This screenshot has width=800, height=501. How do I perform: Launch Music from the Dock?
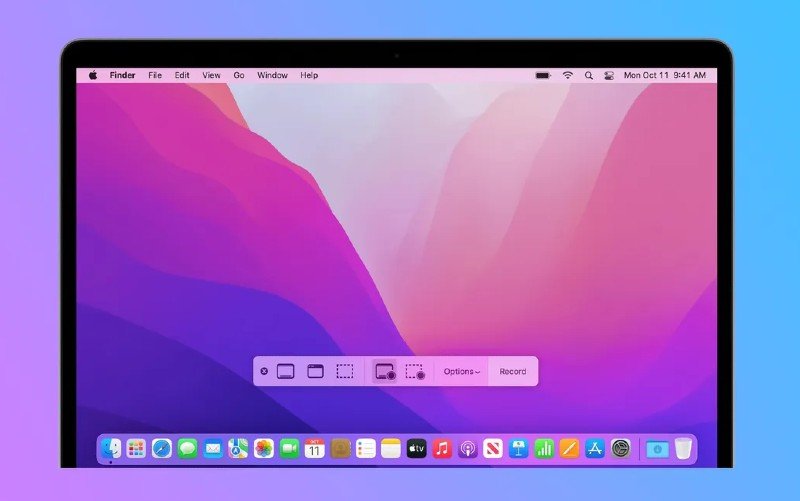(x=442, y=448)
